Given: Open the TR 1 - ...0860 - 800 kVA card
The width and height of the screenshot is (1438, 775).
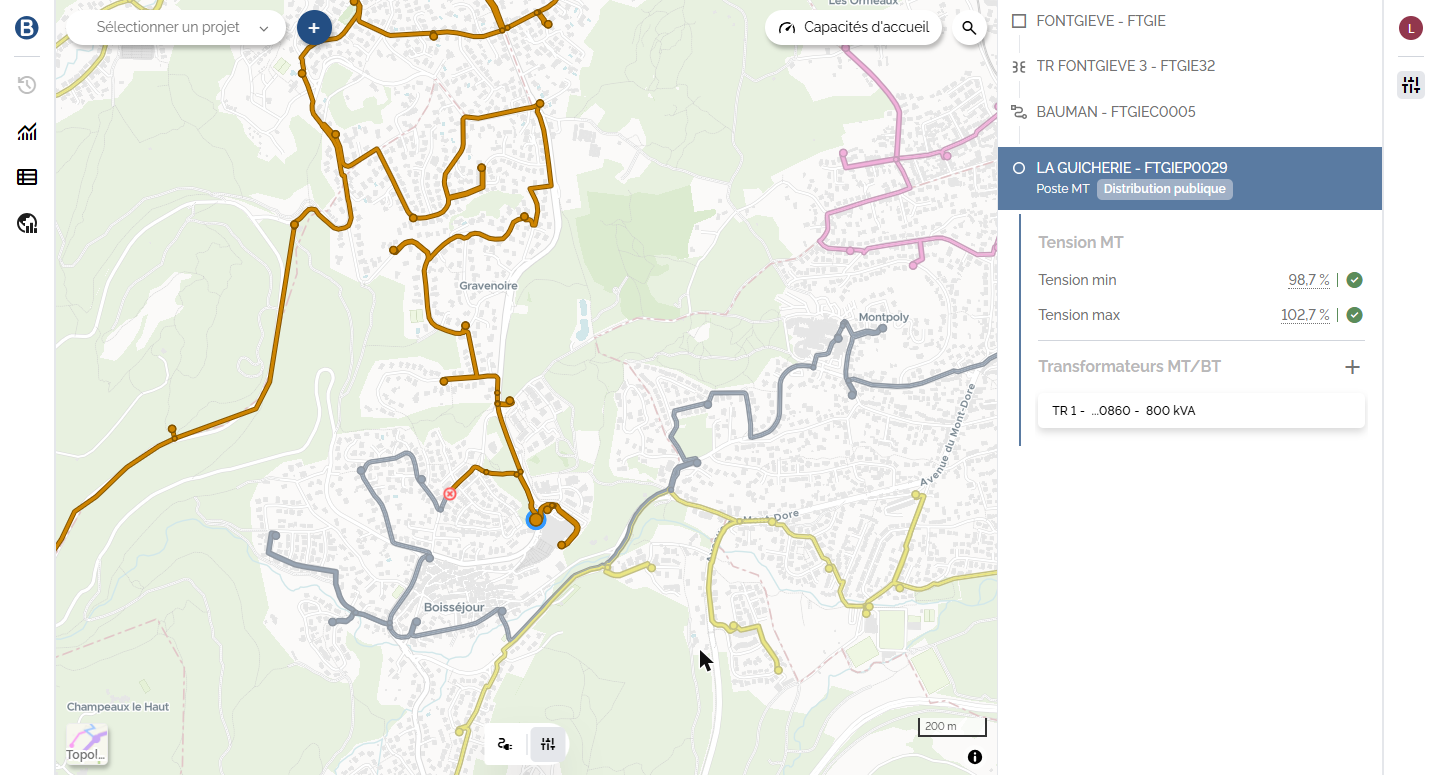Looking at the screenshot, I should [1201, 411].
